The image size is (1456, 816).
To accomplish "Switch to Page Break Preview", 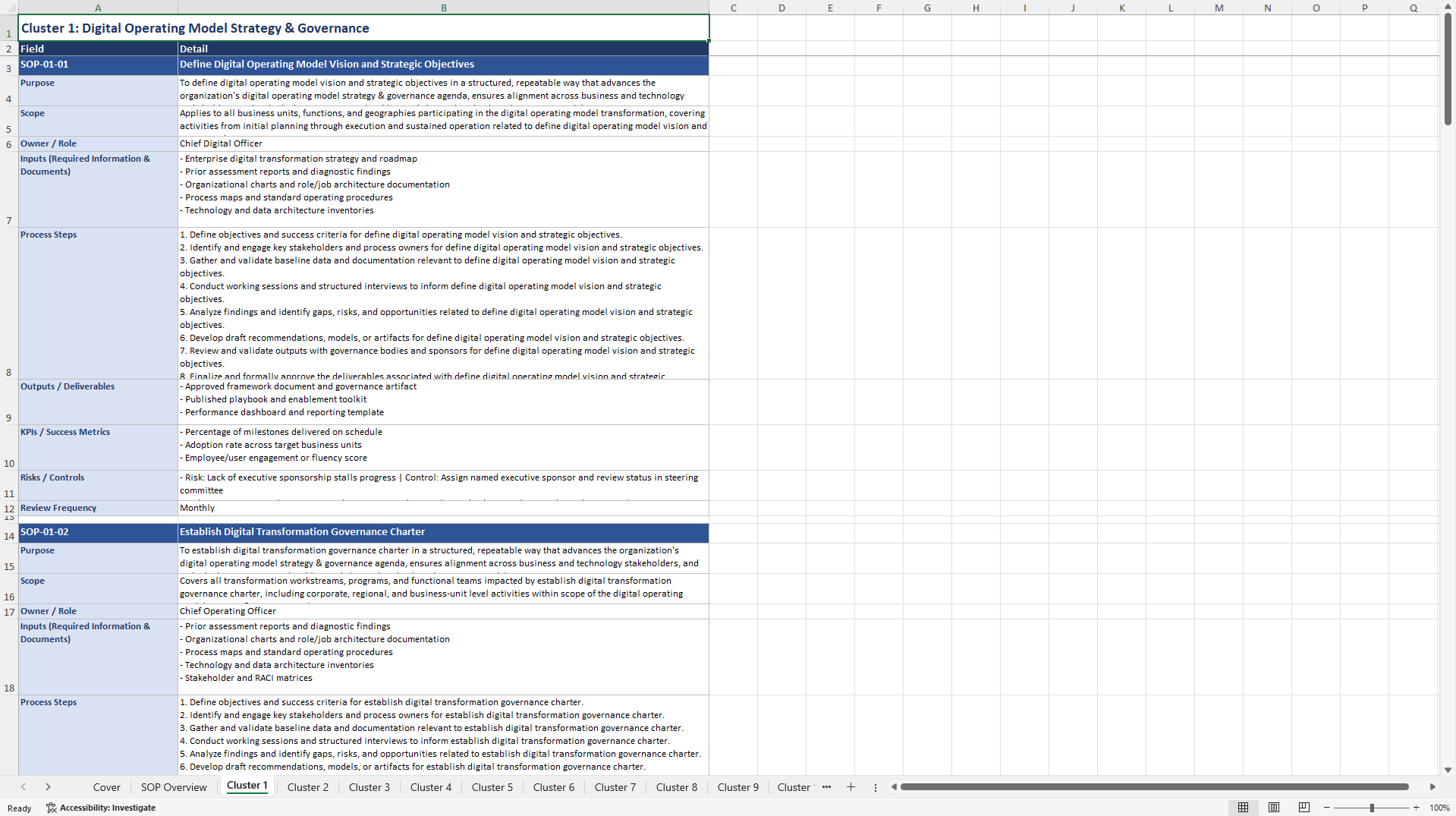I will click(1304, 808).
